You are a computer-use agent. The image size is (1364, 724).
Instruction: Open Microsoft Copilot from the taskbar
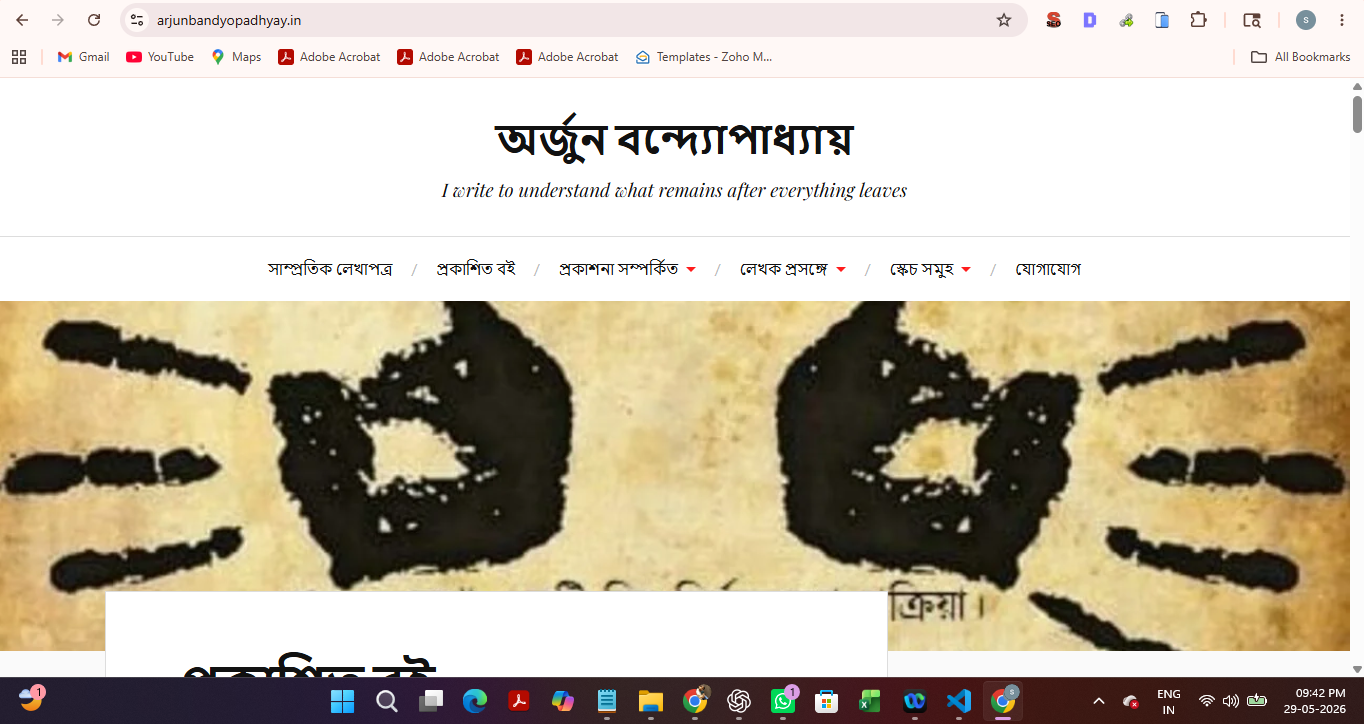pyautogui.click(x=563, y=701)
